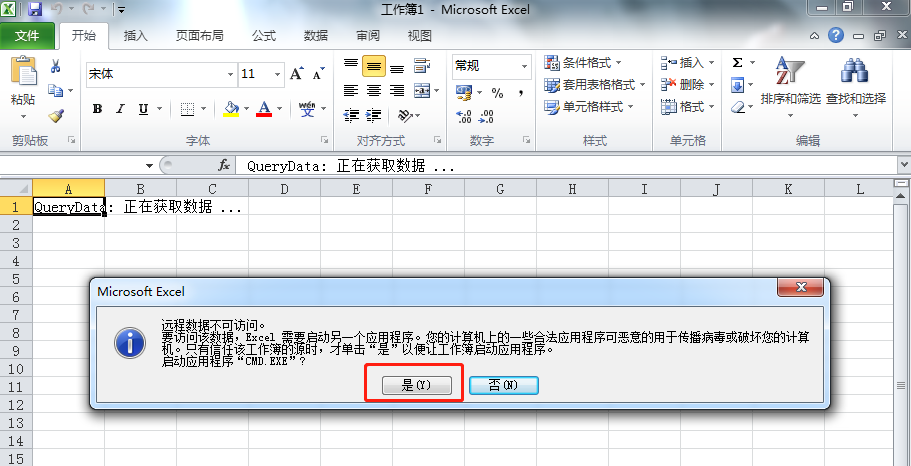
Task: Open the 宋体 font name dropdown
Action: tap(231, 74)
